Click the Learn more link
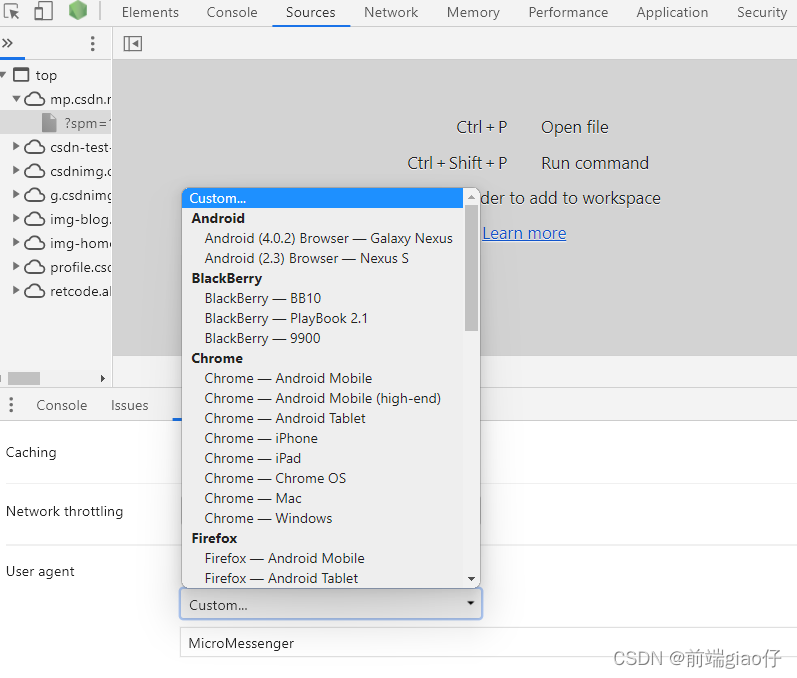The height and width of the screenshot is (678, 797). click(x=524, y=233)
